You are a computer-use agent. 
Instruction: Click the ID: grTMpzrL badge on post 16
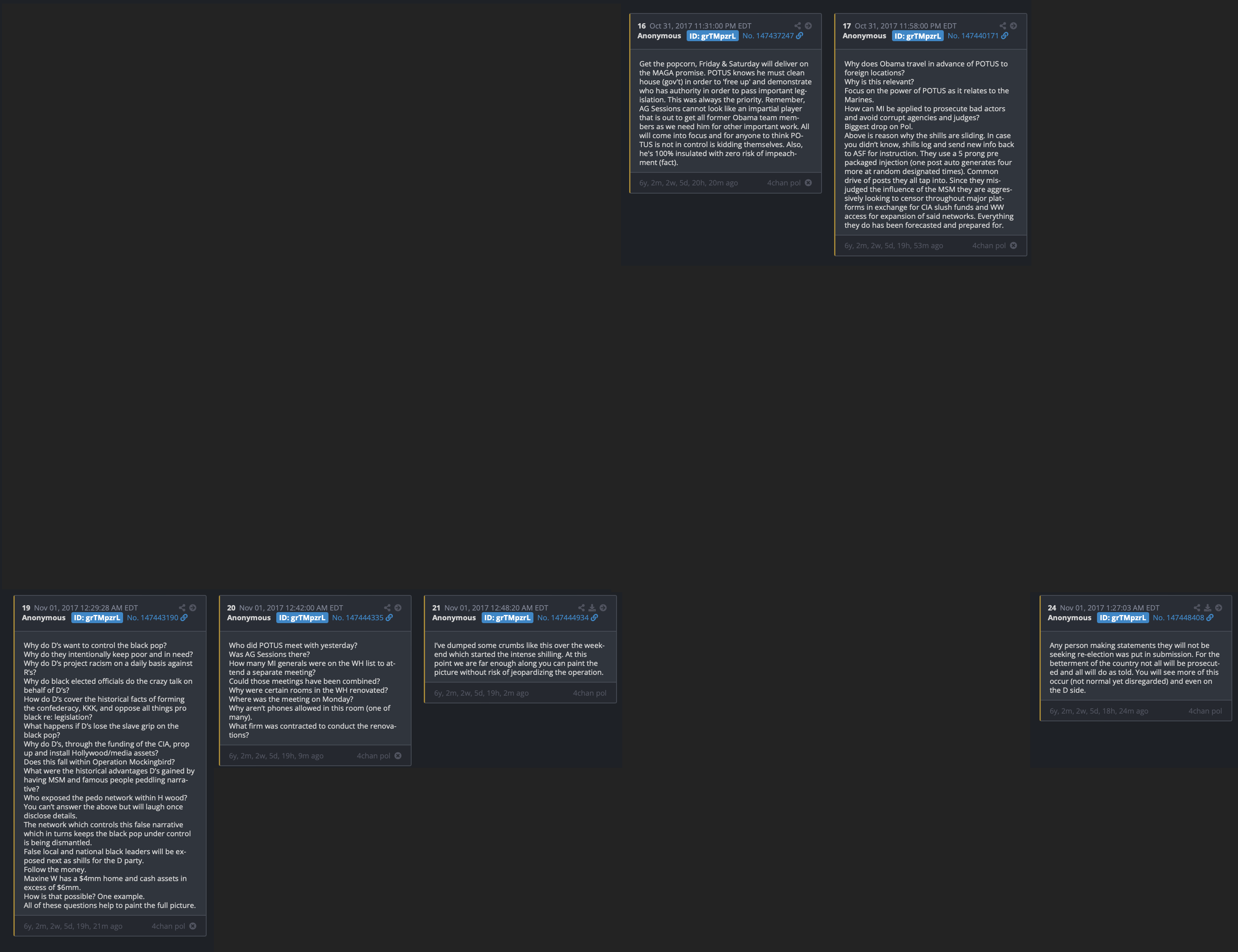(712, 36)
